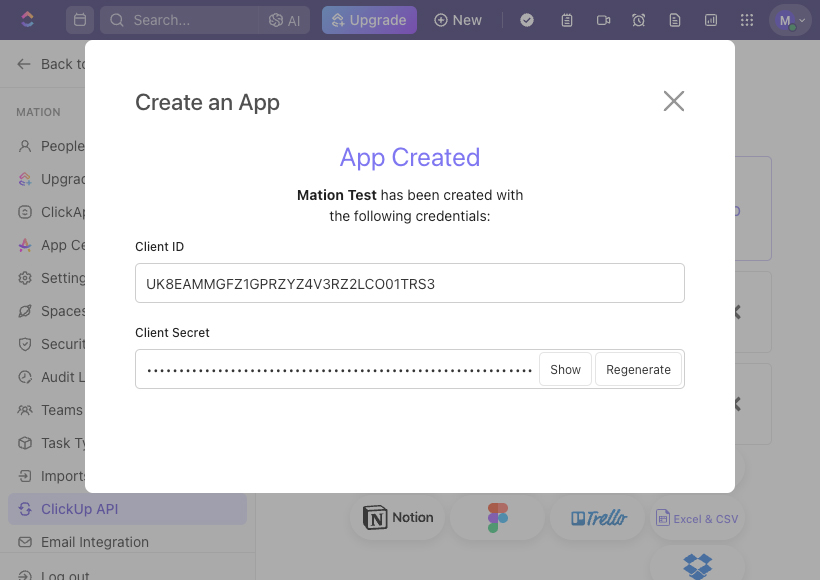This screenshot has width=820, height=580.
Task: Open Audit Logs in sidebar
Action: point(51,377)
